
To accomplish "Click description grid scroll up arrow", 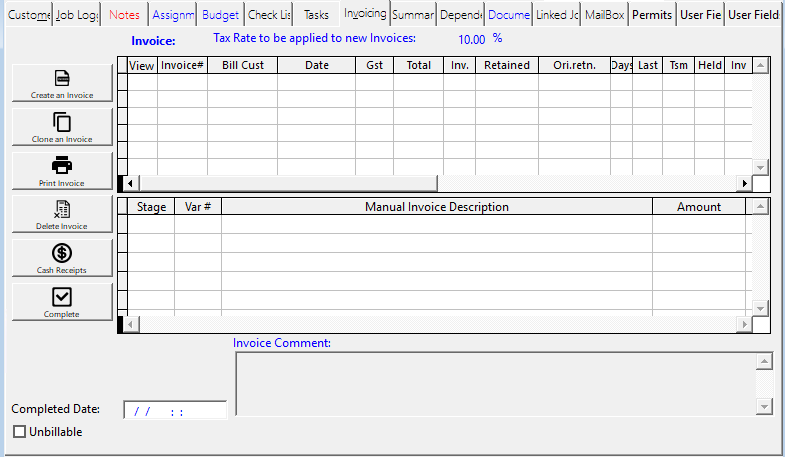I will click(760, 206).
